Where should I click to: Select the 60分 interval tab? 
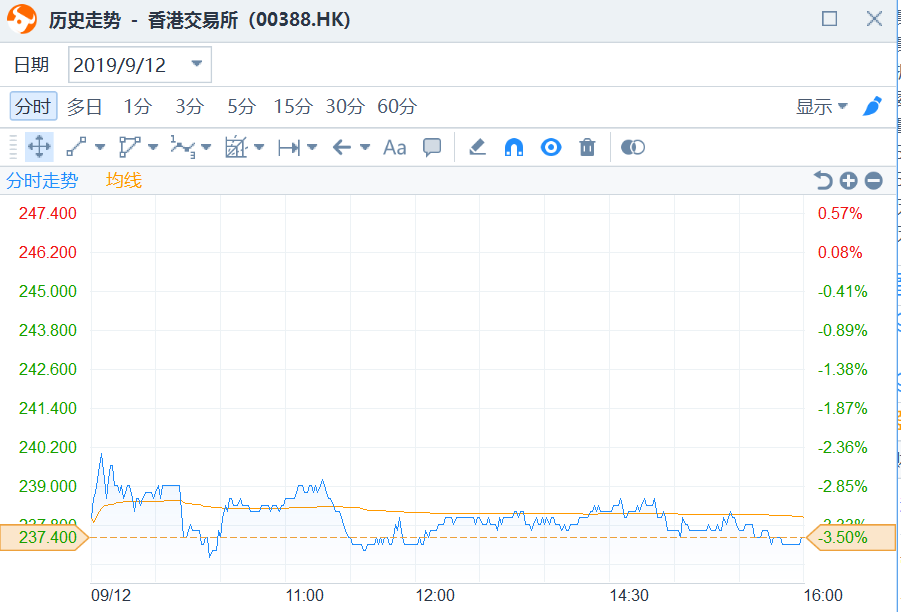pos(396,106)
